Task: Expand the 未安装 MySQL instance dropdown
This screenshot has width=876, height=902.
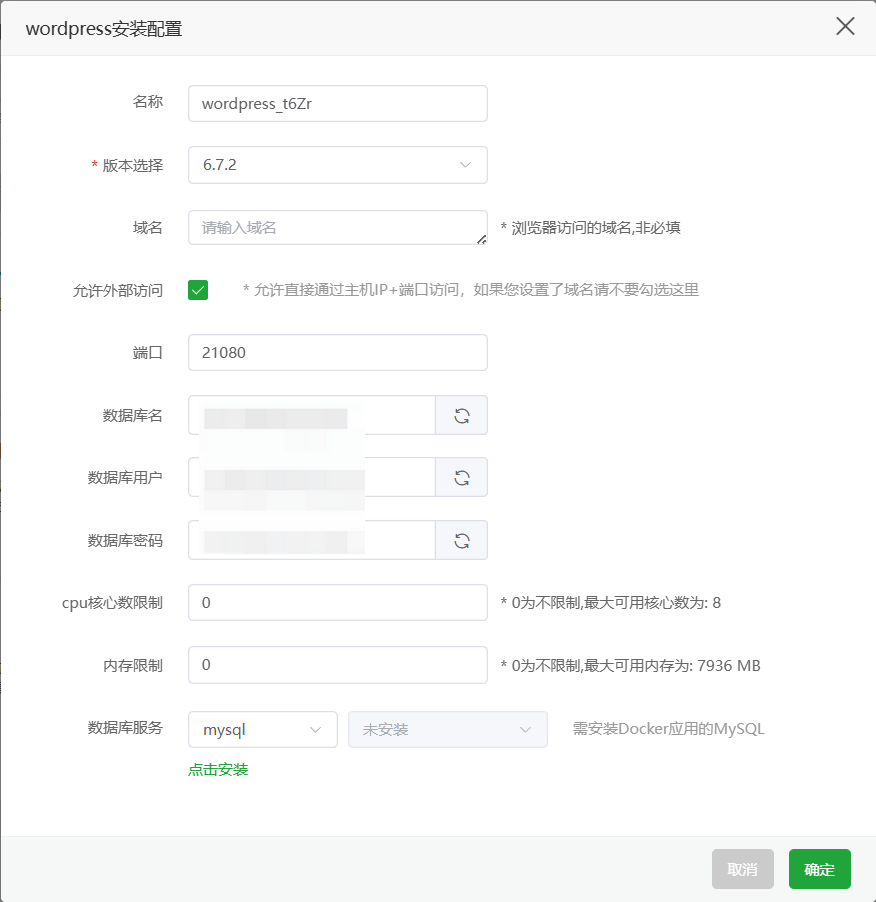Action: coord(447,729)
